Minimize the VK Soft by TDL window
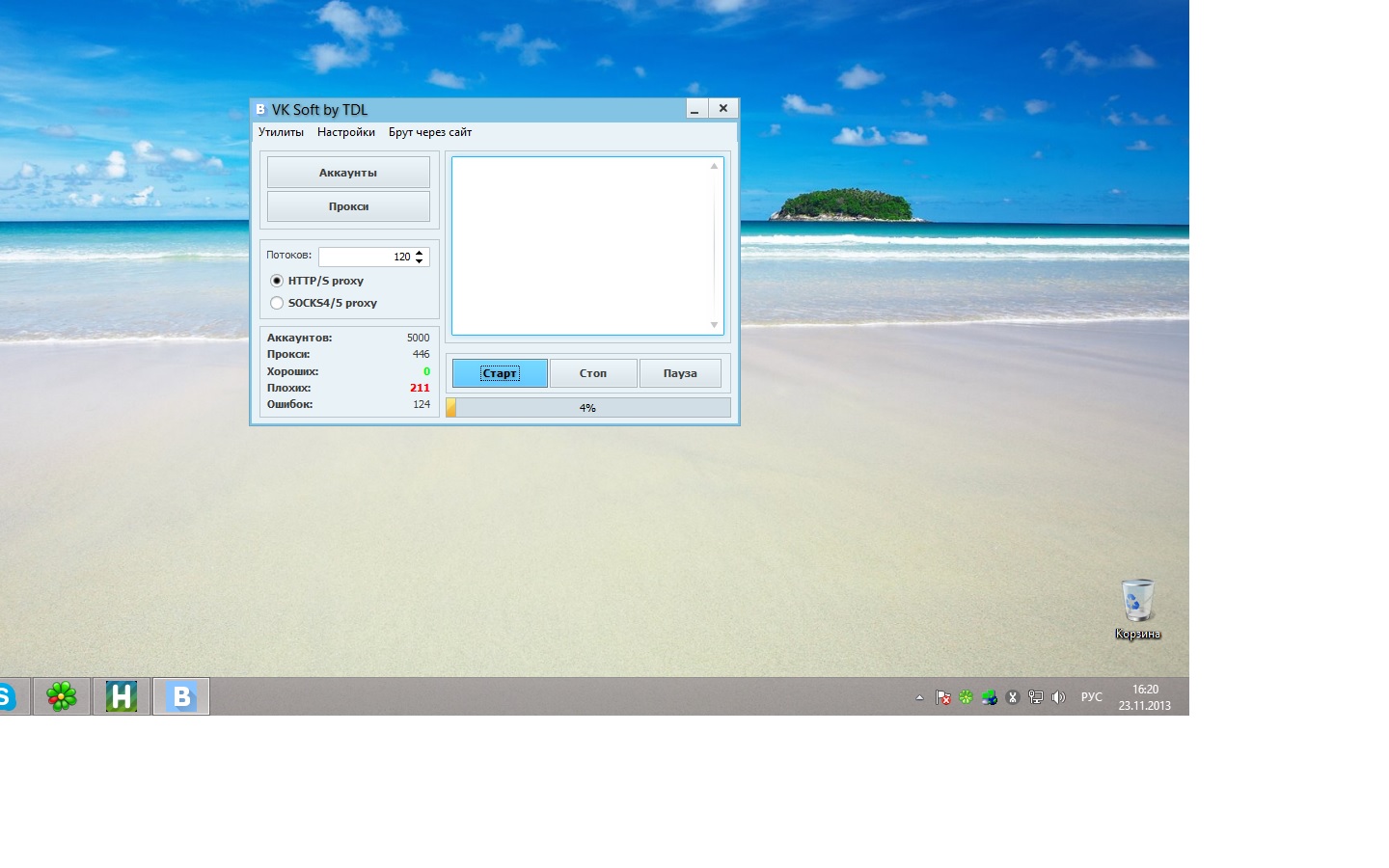1389x868 pixels. point(694,109)
